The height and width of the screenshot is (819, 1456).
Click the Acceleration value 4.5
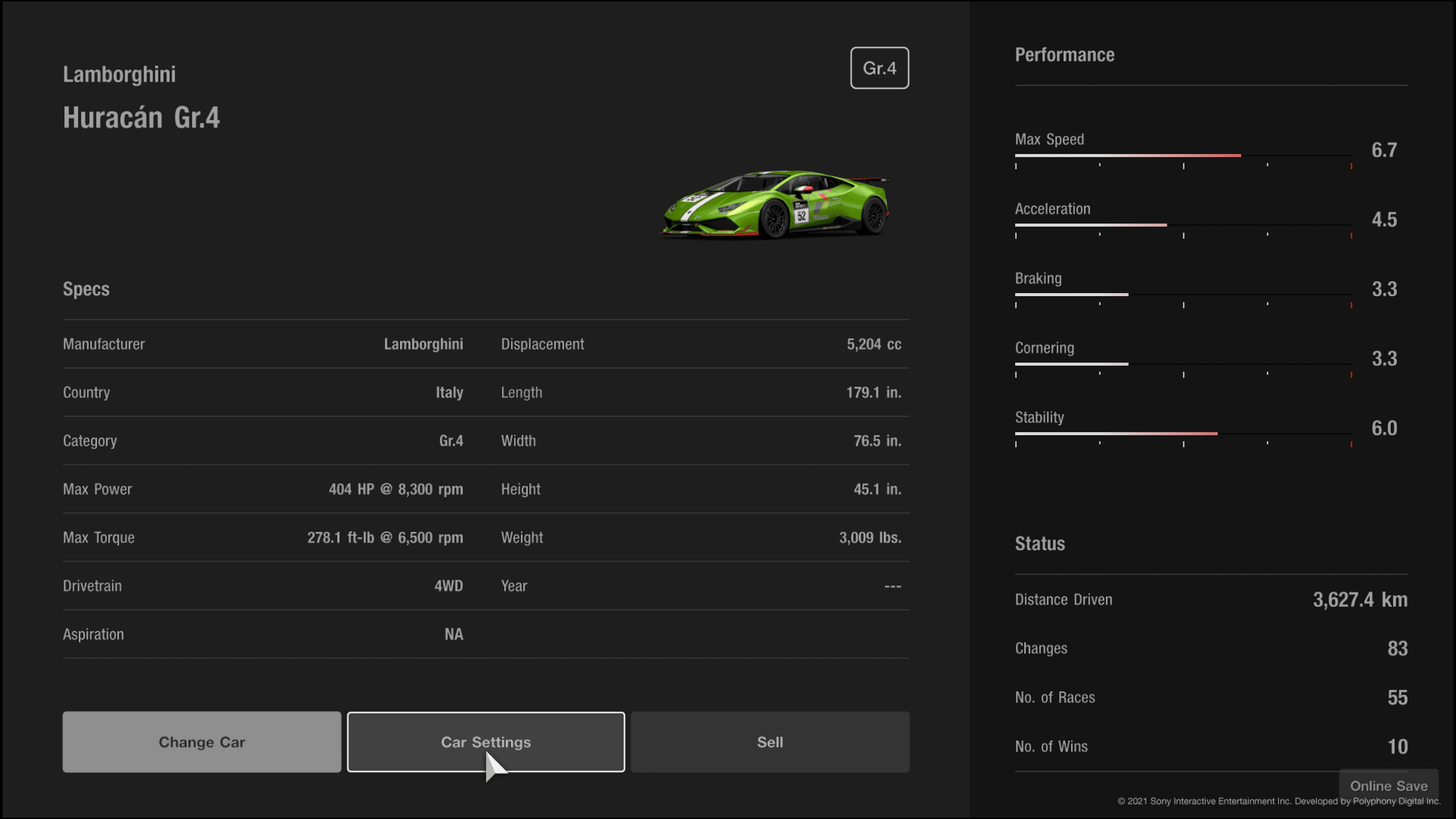coord(1384,220)
